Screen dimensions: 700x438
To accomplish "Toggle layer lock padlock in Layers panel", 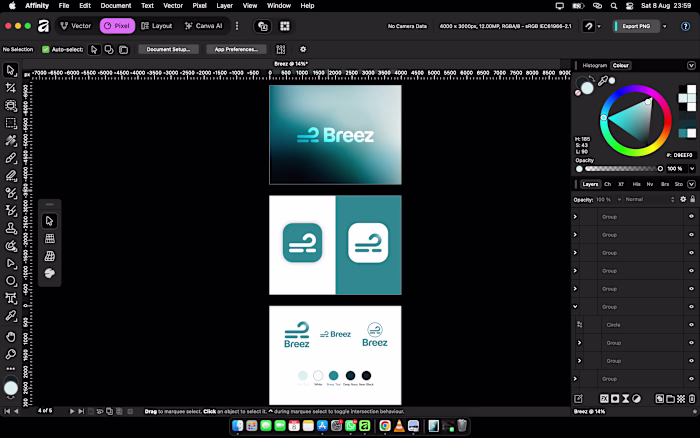I will click(x=692, y=199).
